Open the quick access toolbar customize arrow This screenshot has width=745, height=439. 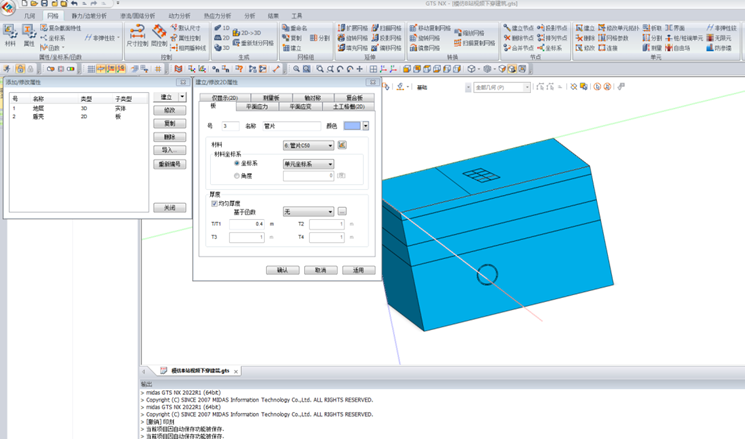click(118, 3)
